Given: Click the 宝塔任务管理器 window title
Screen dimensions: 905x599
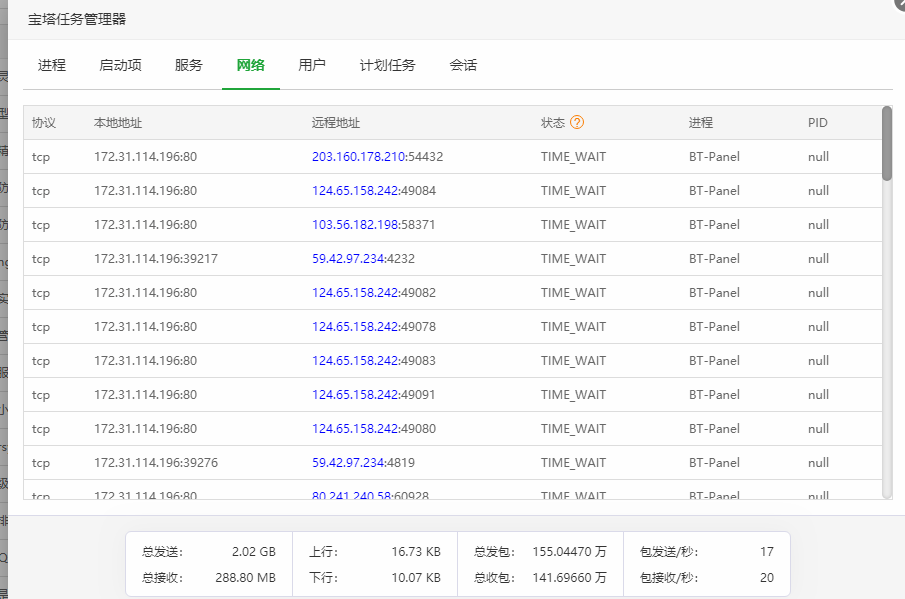Looking at the screenshot, I should click(77, 19).
